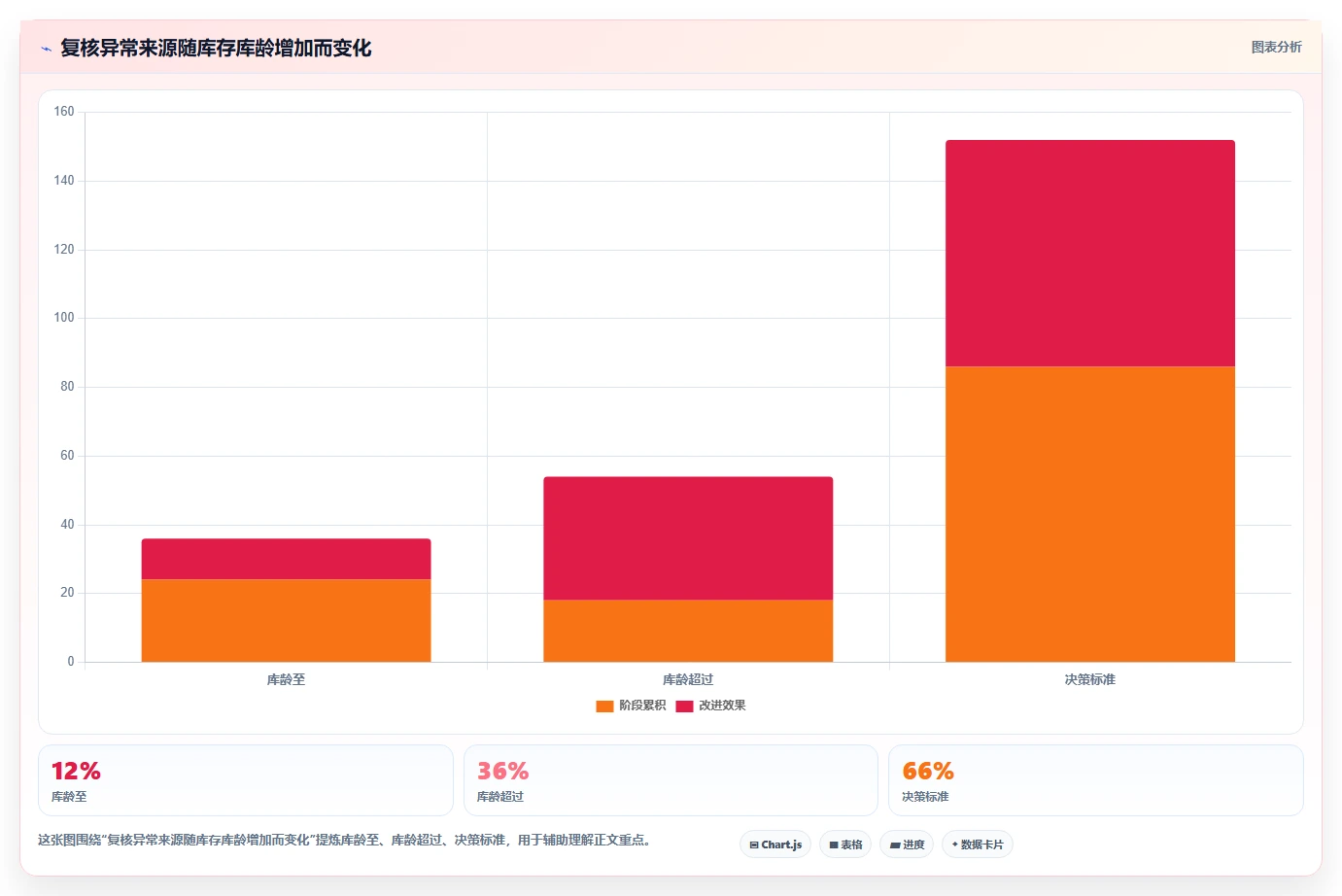Click the icon inside the 进度 chip
This screenshot has height=896, width=1342.
coord(895,845)
